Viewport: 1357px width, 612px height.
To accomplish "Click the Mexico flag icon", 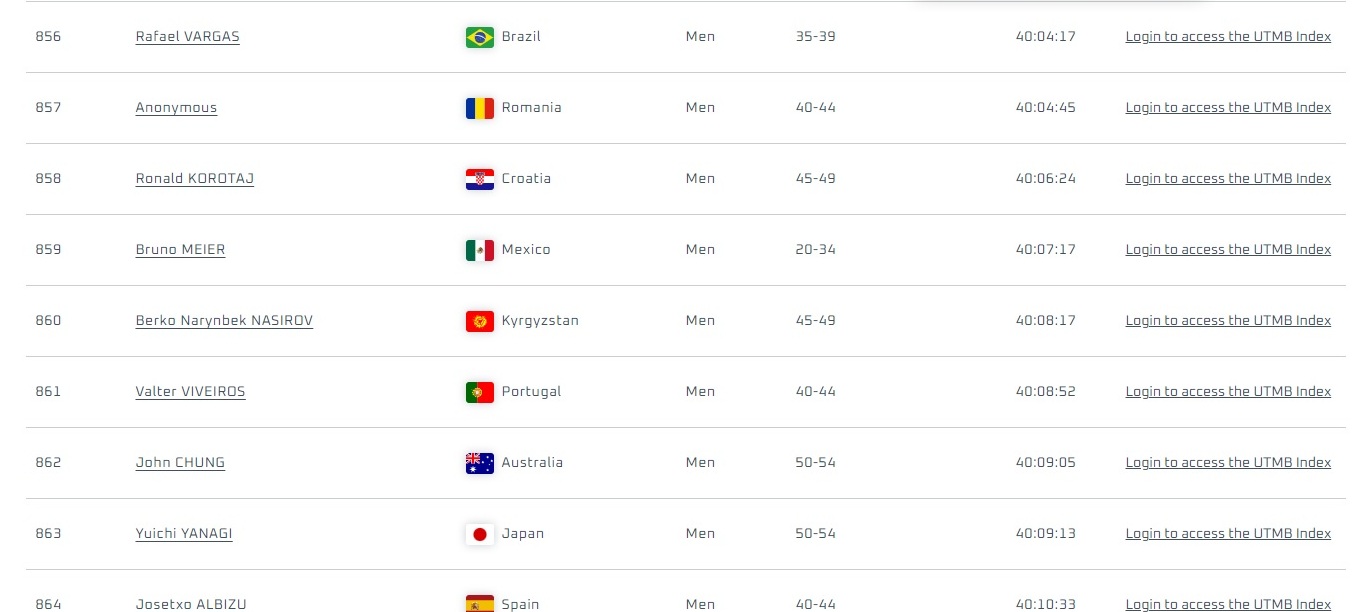I will pos(479,250).
